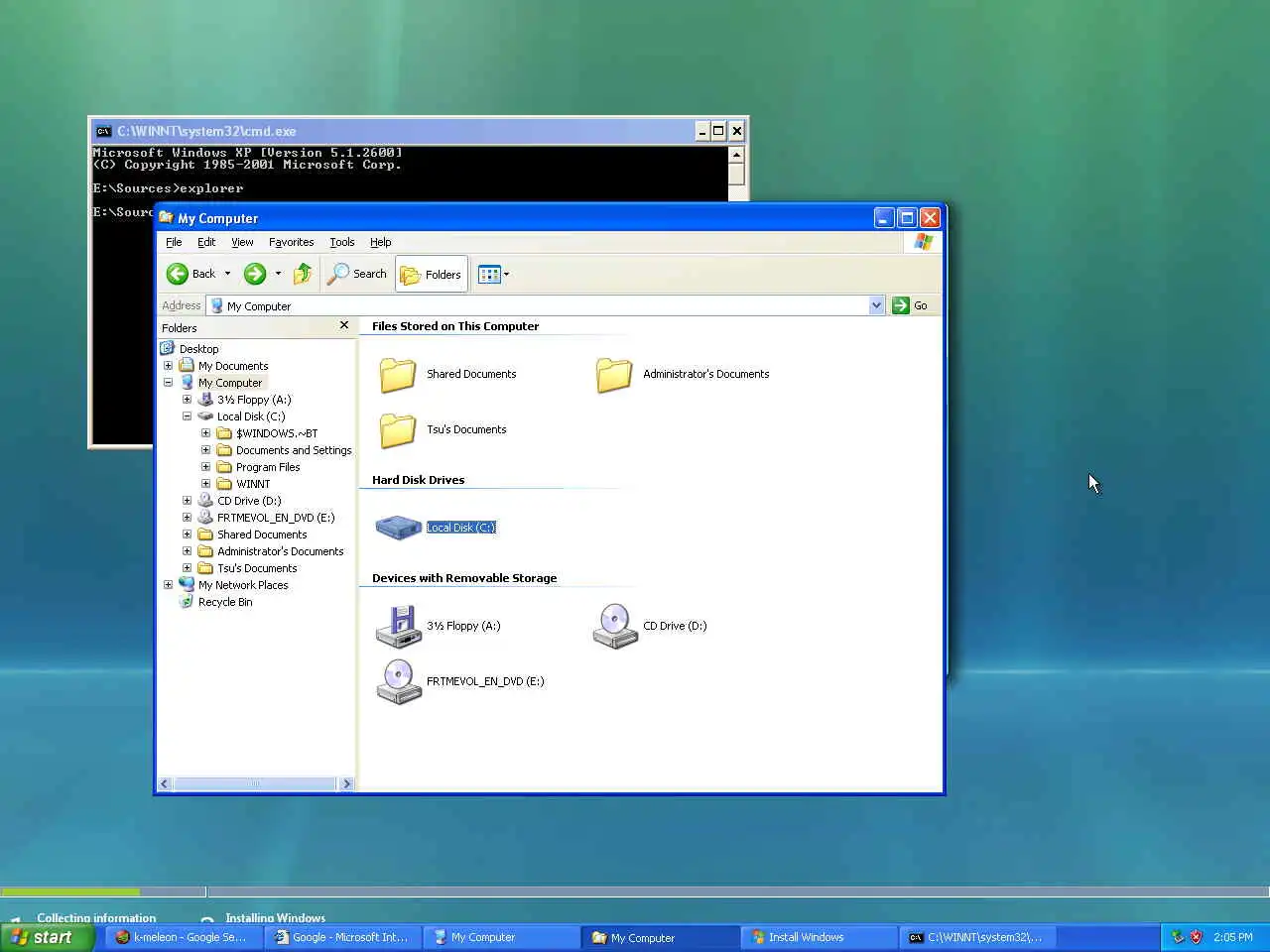
Task: Click the Go button
Action: pyautogui.click(x=910, y=305)
